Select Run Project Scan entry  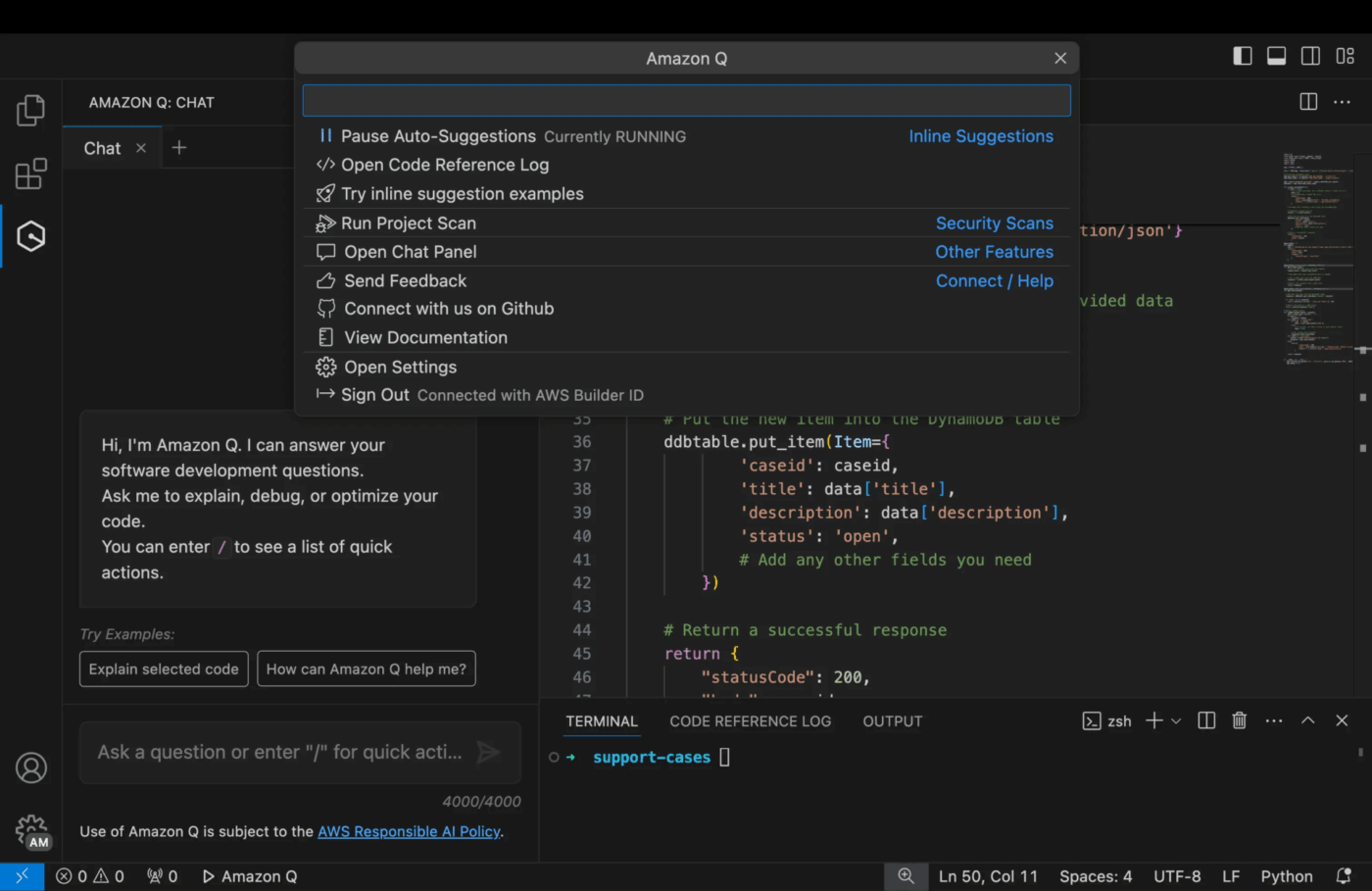pos(409,223)
